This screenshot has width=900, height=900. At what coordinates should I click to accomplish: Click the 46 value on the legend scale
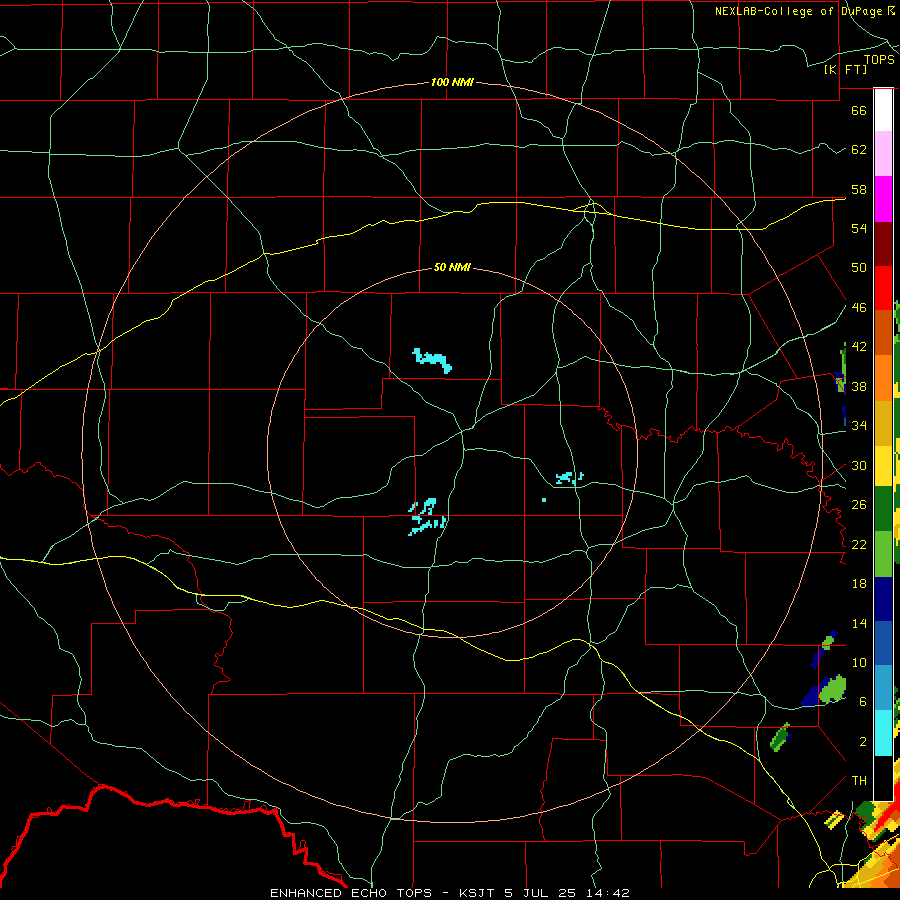tap(859, 308)
